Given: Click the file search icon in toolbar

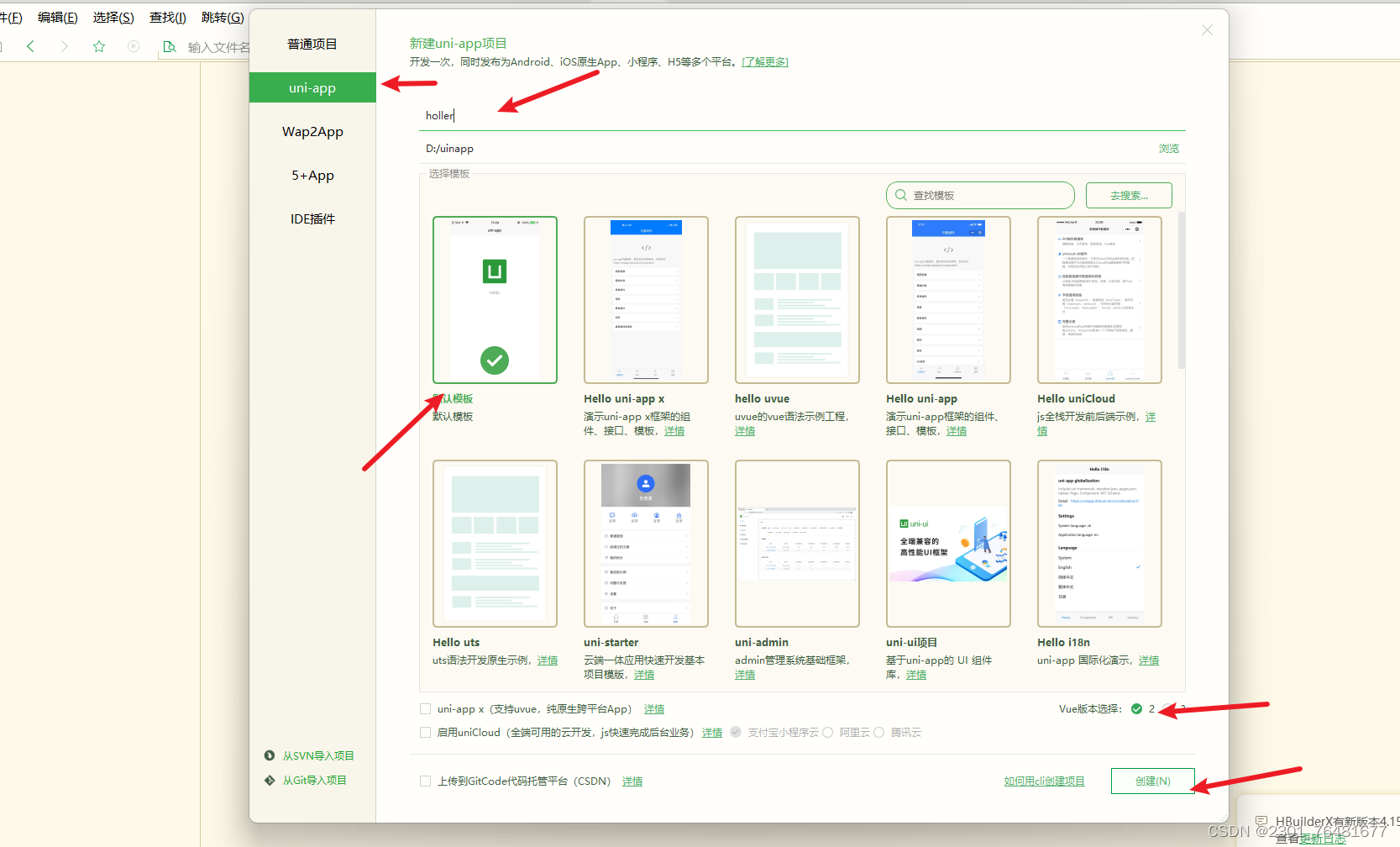Looking at the screenshot, I should 170,46.
